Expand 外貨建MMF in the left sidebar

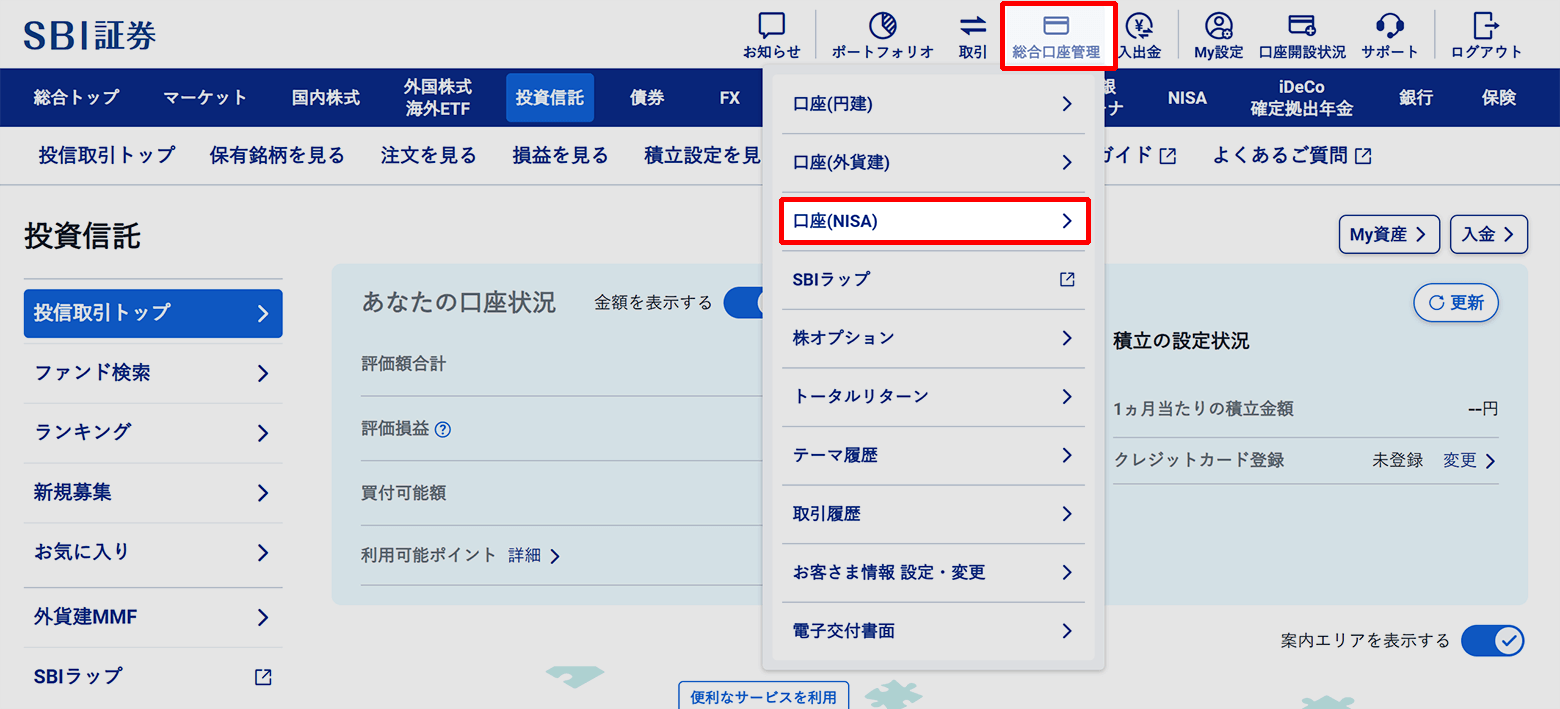(153, 618)
